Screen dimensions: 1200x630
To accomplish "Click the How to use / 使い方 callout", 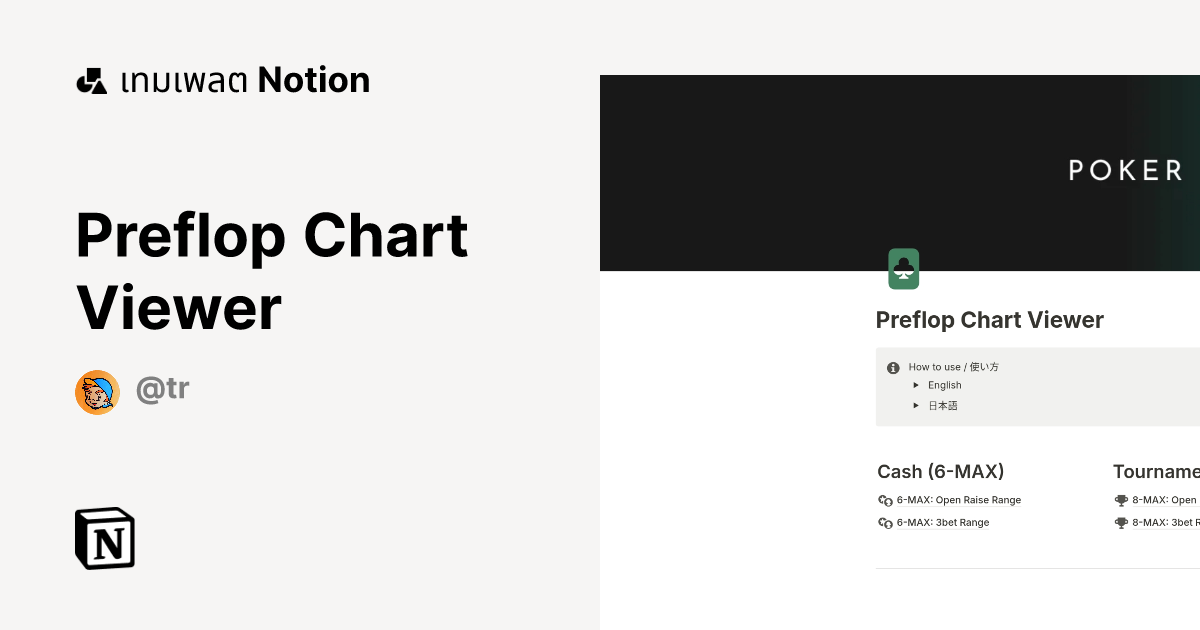I will (953, 366).
